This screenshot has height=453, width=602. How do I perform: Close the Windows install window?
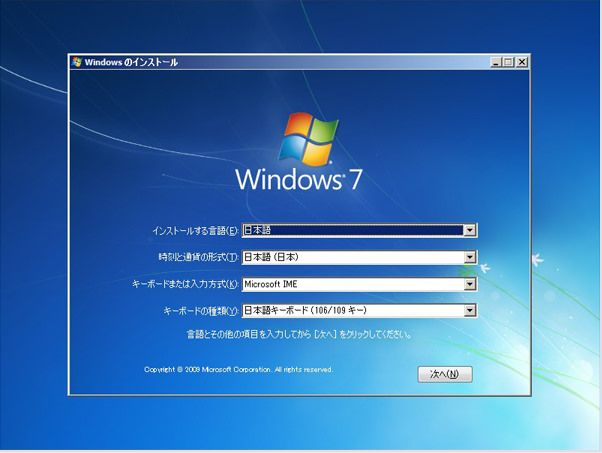pyautogui.click(x=522, y=62)
